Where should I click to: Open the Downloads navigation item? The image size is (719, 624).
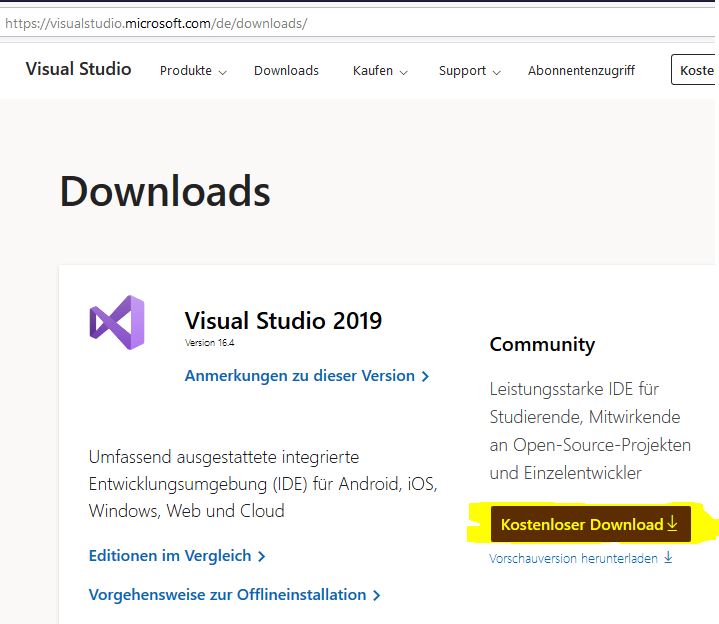click(286, 71)
